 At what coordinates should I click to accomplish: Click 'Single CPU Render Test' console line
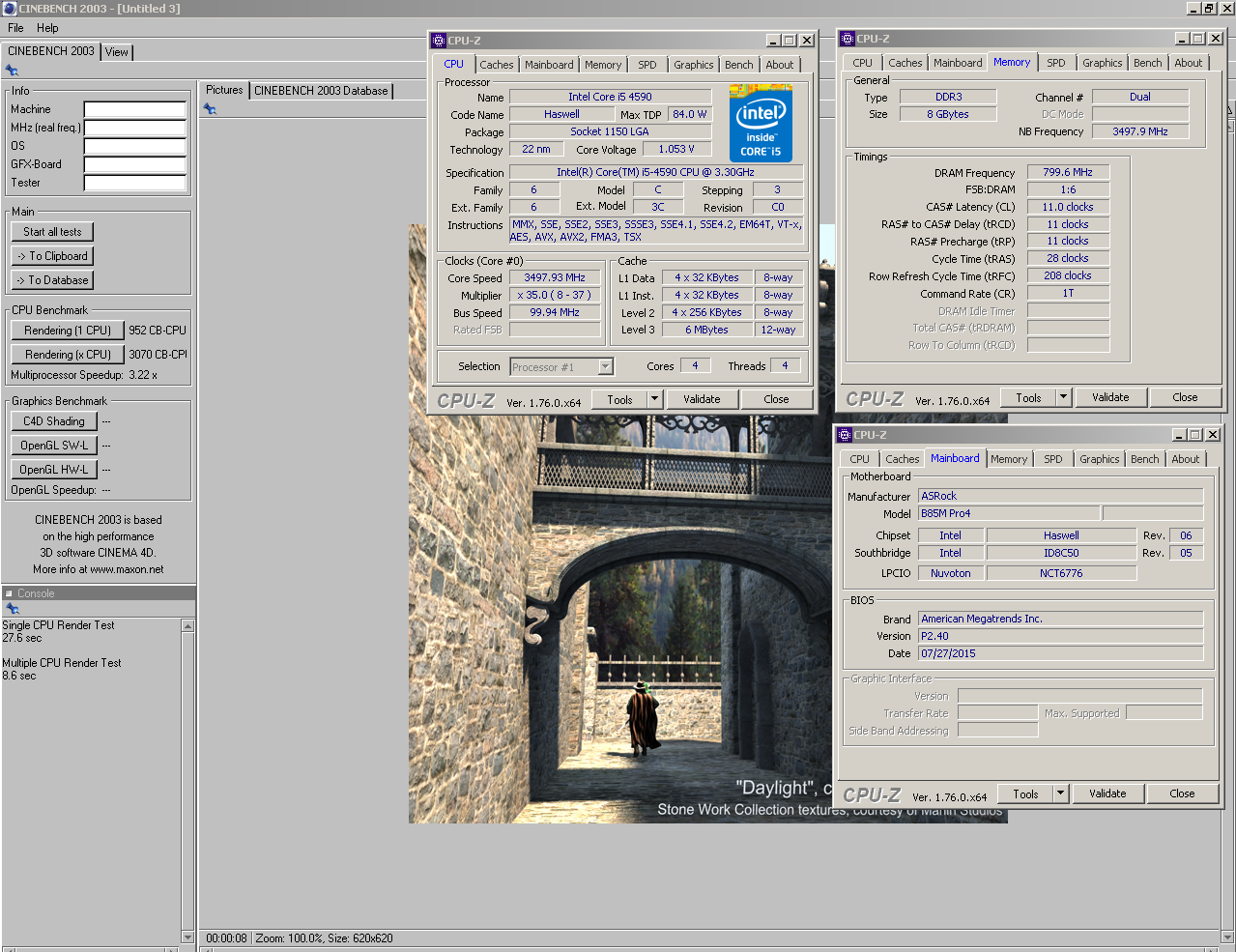click(x=58, y=625)
